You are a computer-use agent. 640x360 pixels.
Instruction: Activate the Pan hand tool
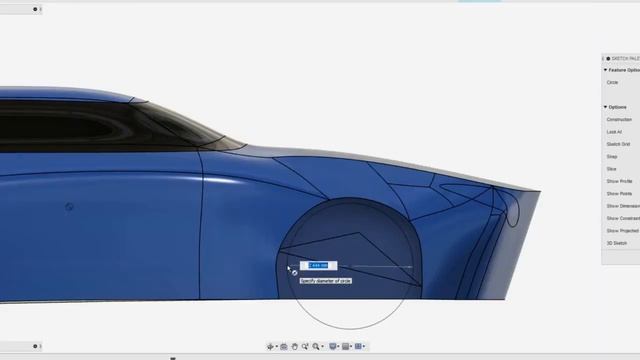coord(295,347)
